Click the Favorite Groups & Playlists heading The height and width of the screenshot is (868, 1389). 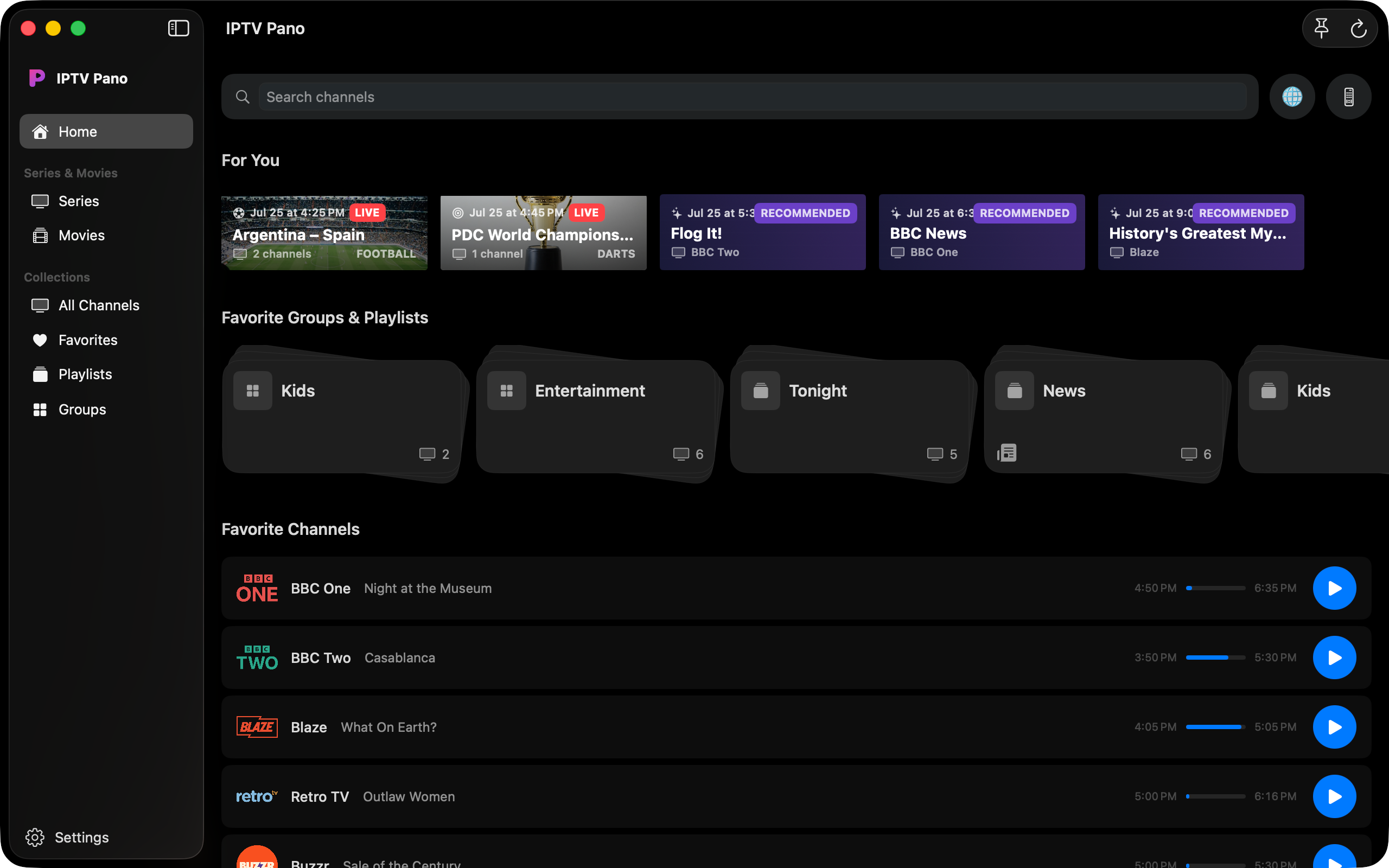(325, 317)
